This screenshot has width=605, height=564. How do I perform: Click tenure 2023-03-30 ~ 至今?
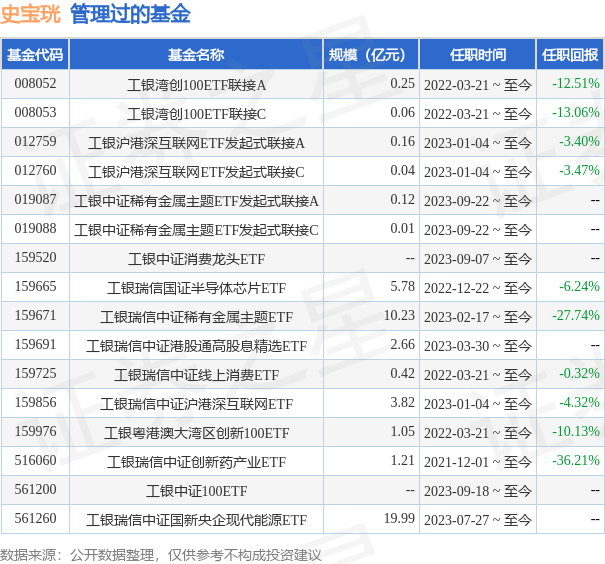tap(478, 346)
